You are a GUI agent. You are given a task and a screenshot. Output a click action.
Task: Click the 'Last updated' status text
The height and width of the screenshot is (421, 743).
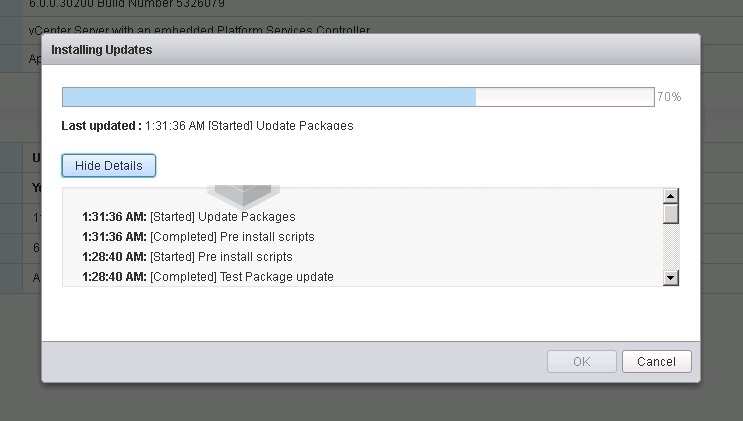click(207, 126)
